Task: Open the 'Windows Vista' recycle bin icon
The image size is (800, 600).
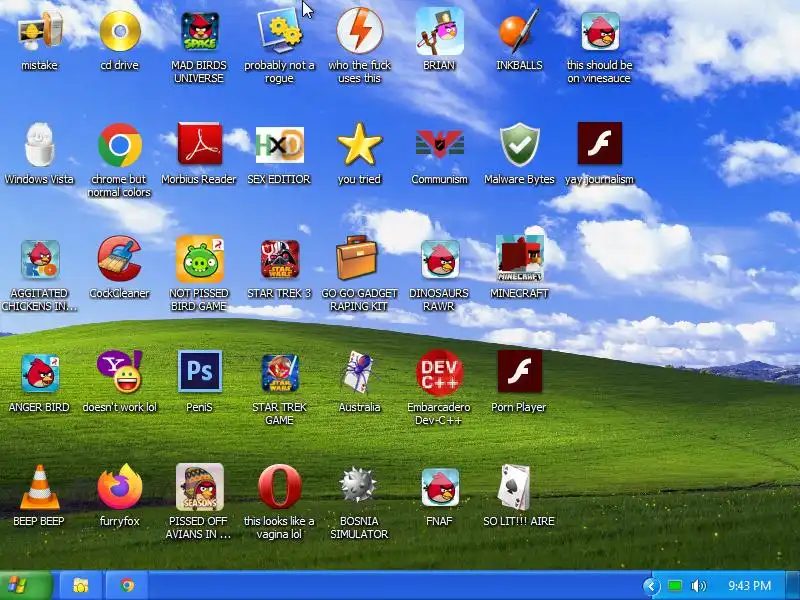Action: [40, 145]
